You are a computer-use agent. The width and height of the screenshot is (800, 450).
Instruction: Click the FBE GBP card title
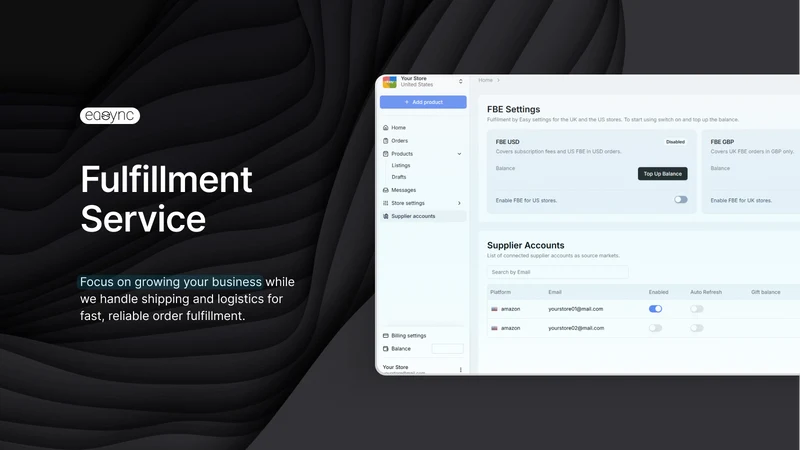pyautogui.click(x=722, y=142)
